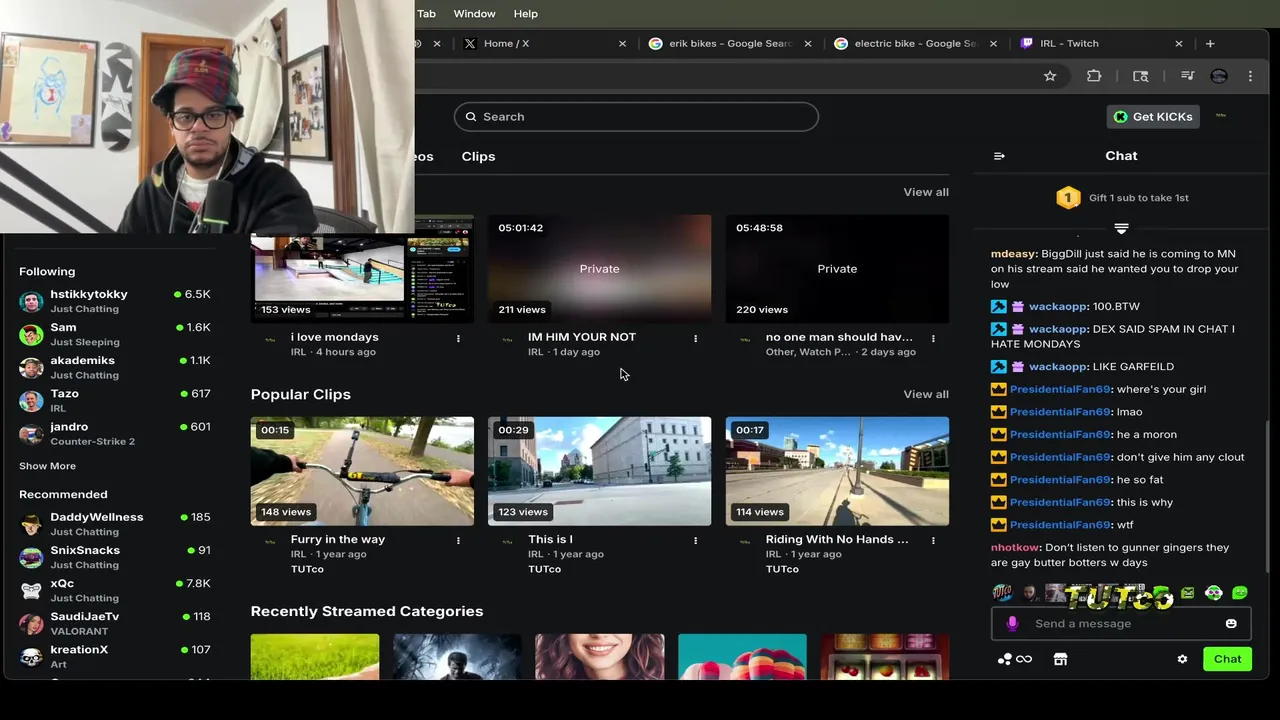Open the Sam channel in Following list
Screen dimensions: 1280x720
pos(115,334)
